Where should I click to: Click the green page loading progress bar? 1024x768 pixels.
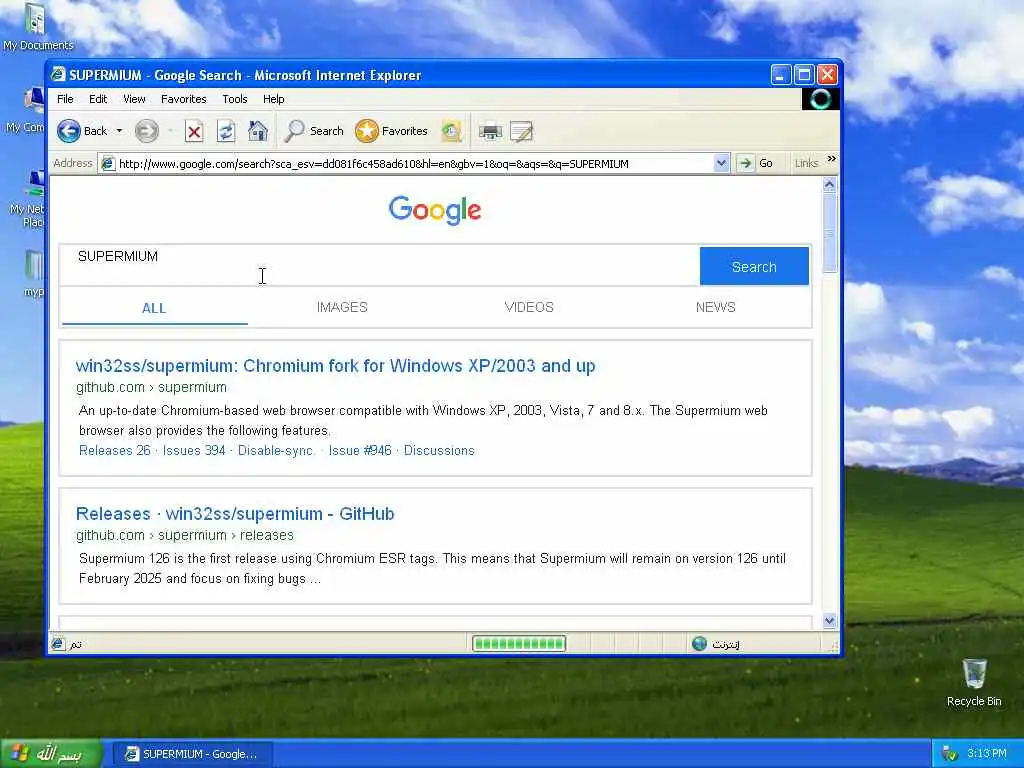[519, 644]
